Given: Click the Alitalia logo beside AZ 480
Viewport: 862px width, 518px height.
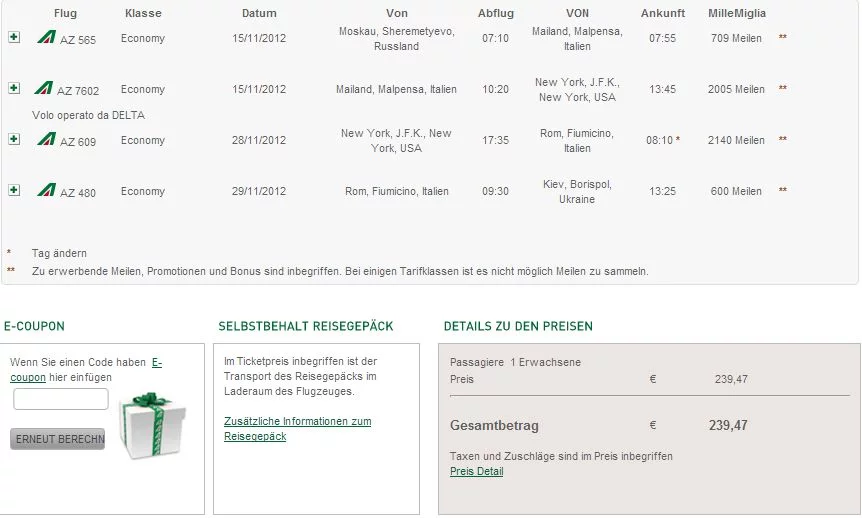Looking at the screenshot, I should pyautogui.click(x=47, y=190).
